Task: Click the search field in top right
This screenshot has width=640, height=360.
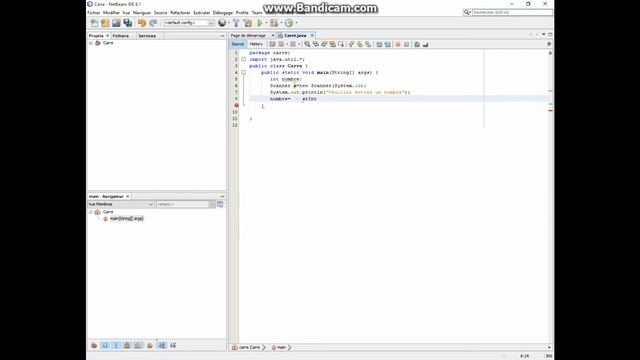Action: (x=512, y=13)
